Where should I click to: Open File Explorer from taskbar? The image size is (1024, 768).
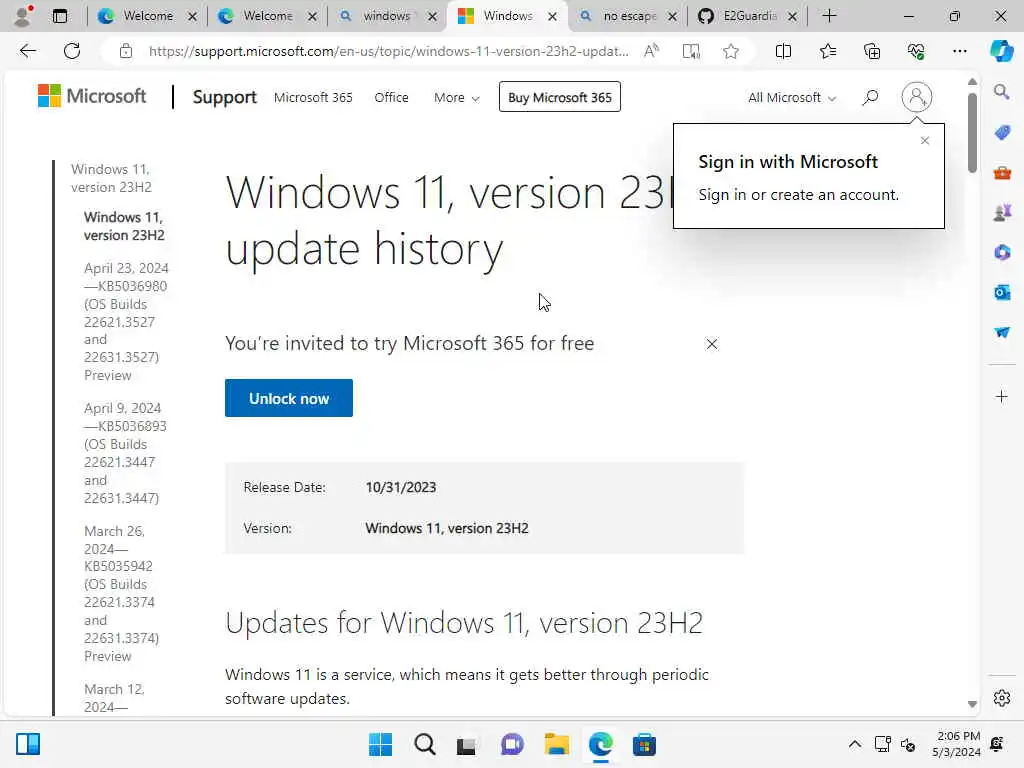(556, 744)
